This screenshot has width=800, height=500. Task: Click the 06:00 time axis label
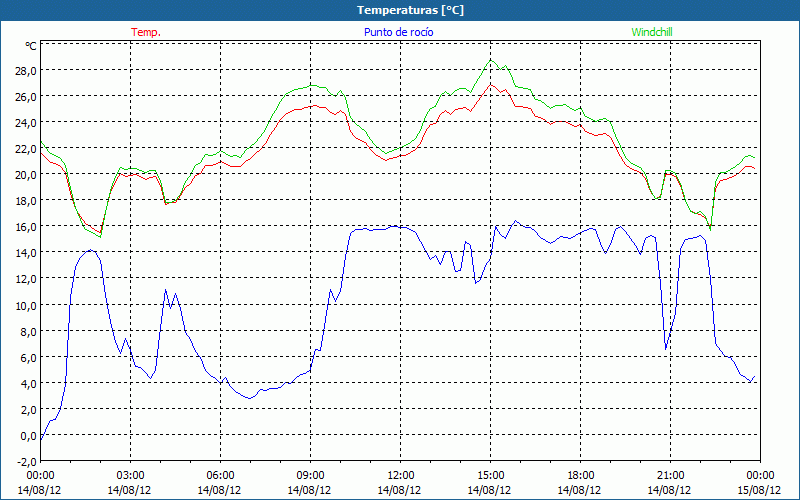point(220,476)
